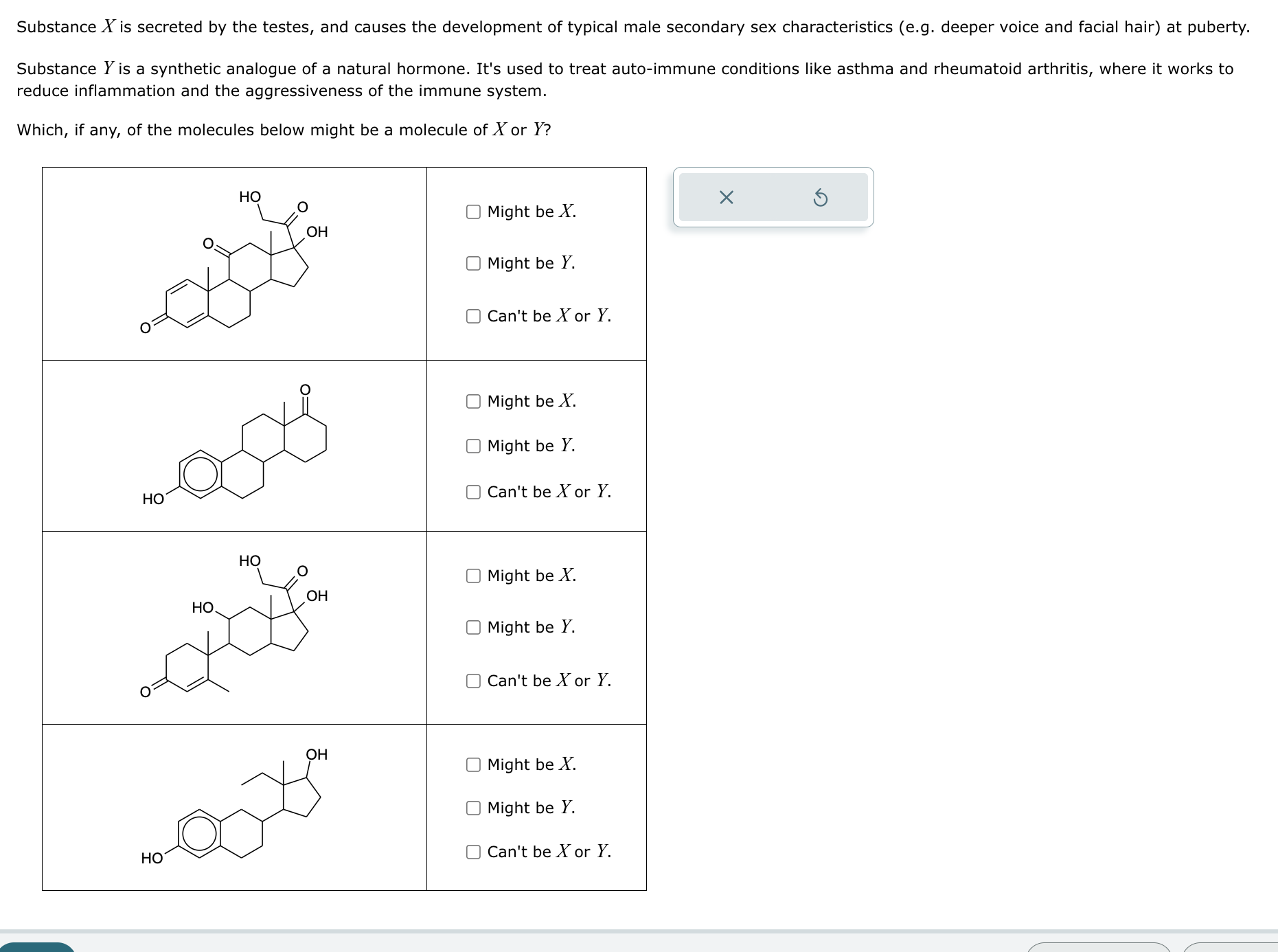Check "Can't be X or Y" for first molecule

tap(472, 316)
